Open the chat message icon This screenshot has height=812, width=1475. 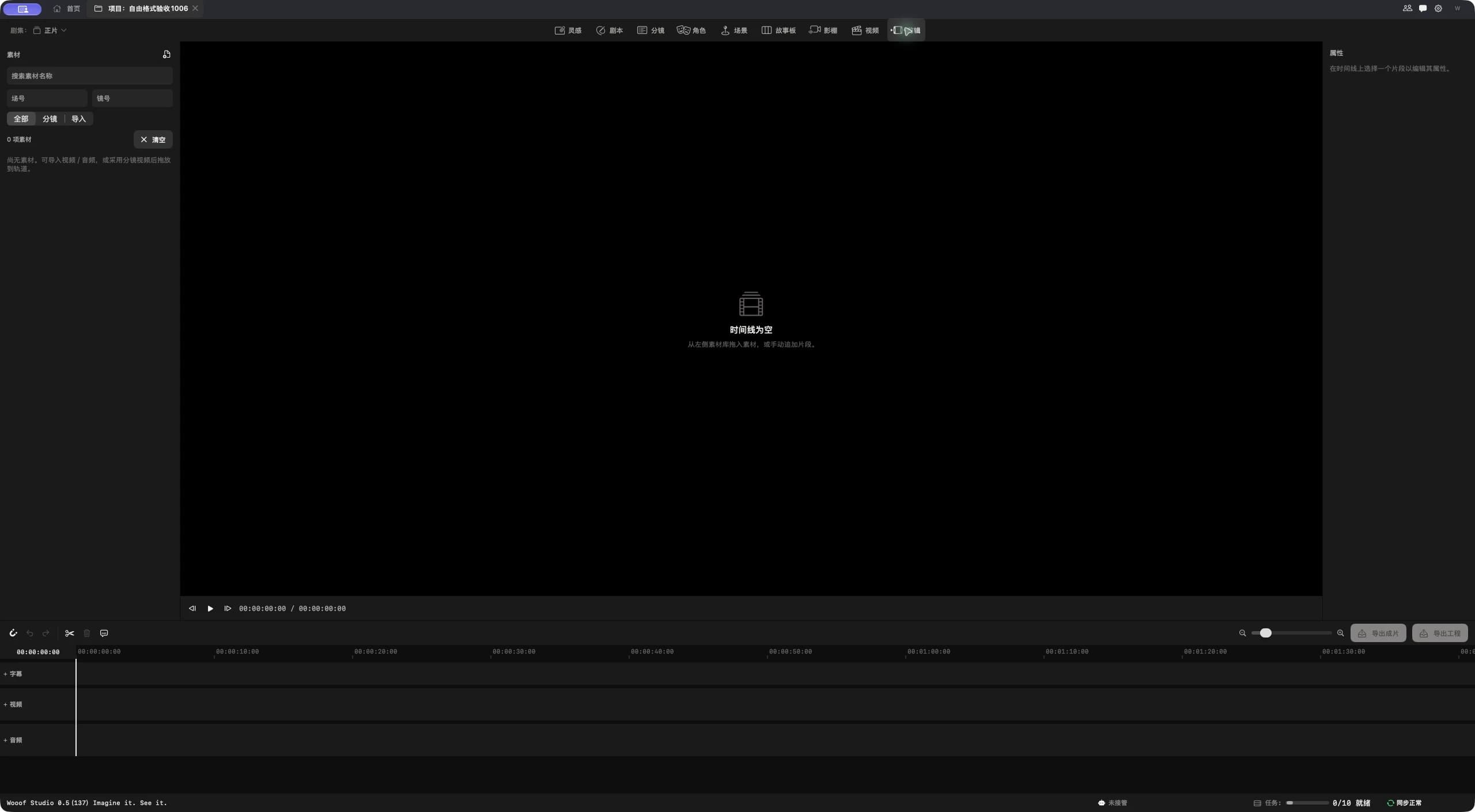[x=1423, y=8]
